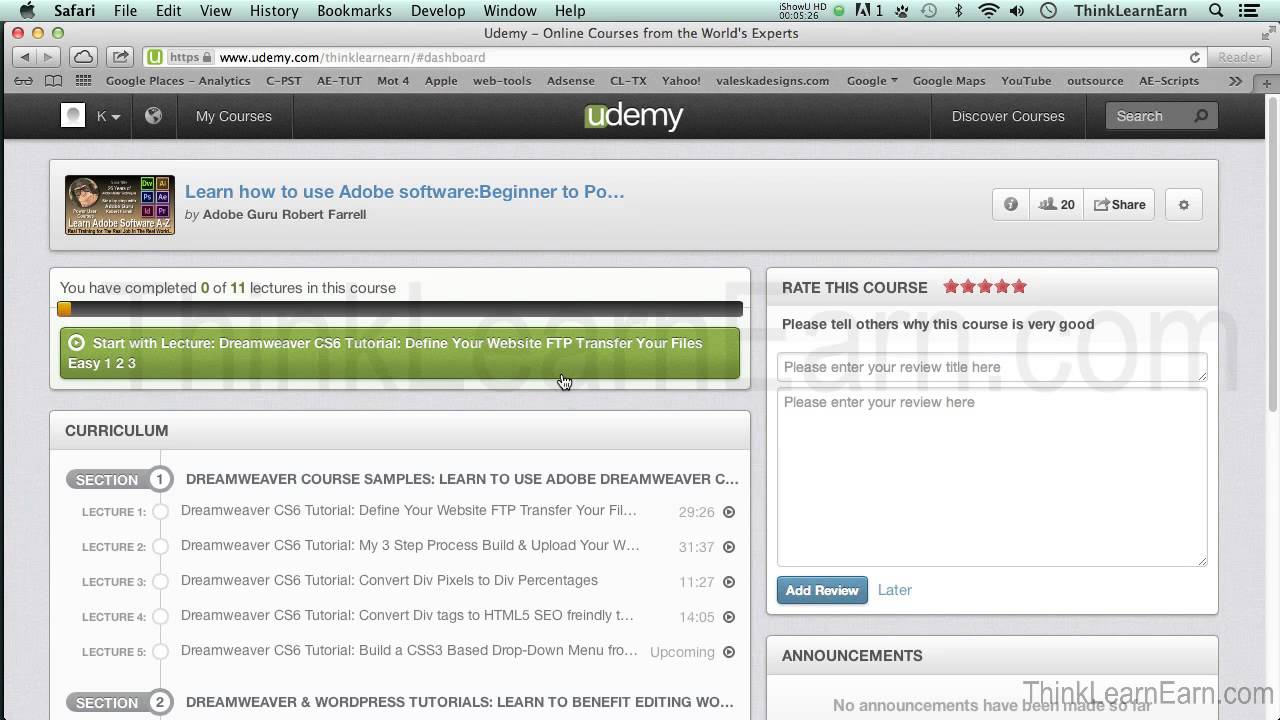Toggle Lecture 3 completion circle

pyautogui.click(x=160, y=581)
